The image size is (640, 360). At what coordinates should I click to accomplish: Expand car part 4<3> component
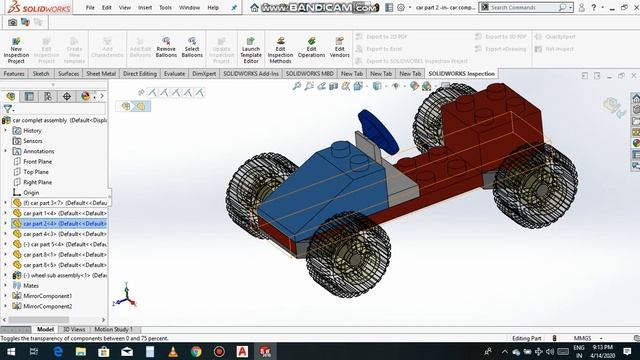point(6,234)
